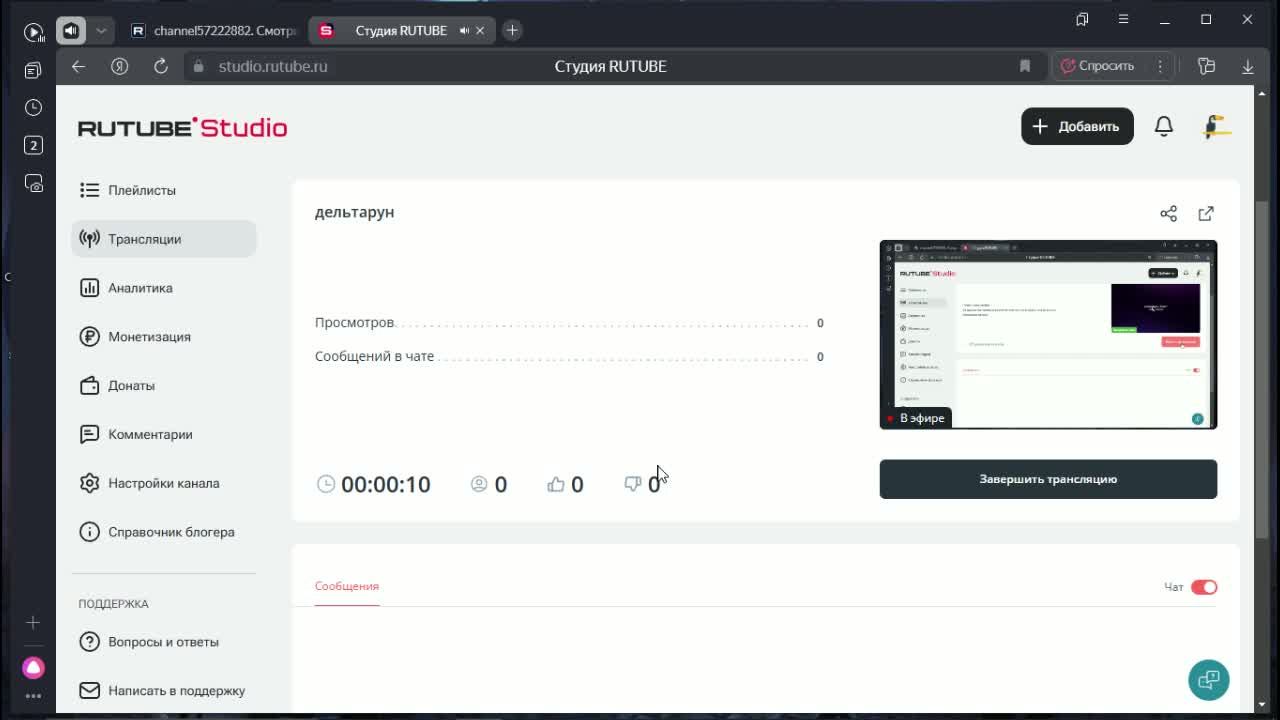Click the stream title дельтарун
The height and width of the screenshot is (720, 1280).
pos(355,212)
